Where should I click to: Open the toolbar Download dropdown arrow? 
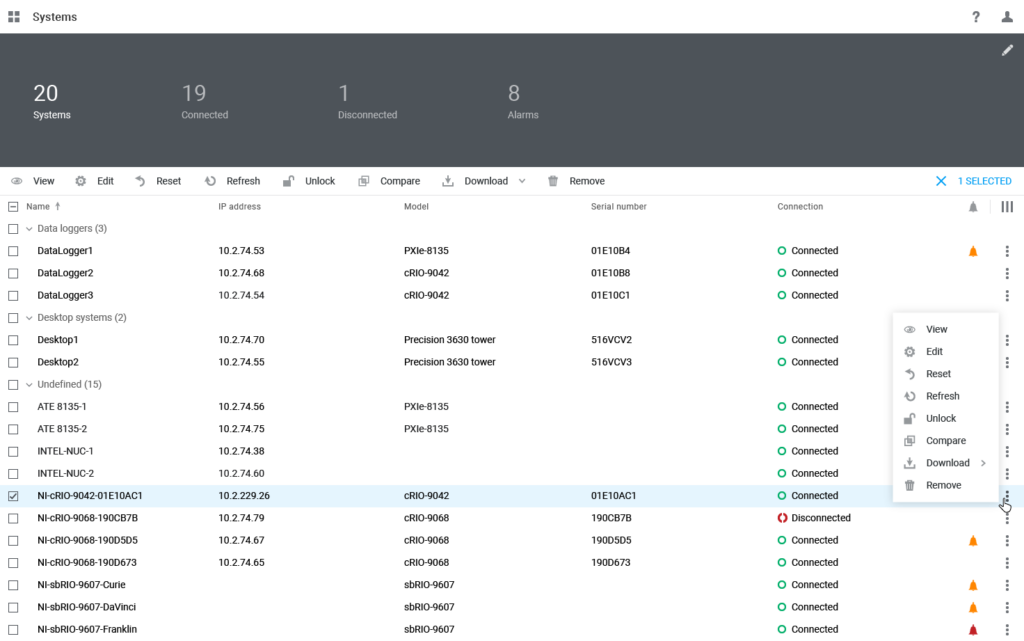tap(522, 181)
